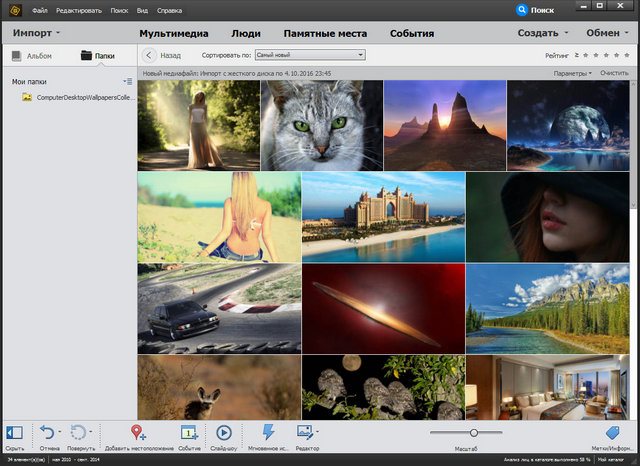Click the zoom (Масштаб) slider handle
The image size is (640, 466).
[x=472, y=432]
